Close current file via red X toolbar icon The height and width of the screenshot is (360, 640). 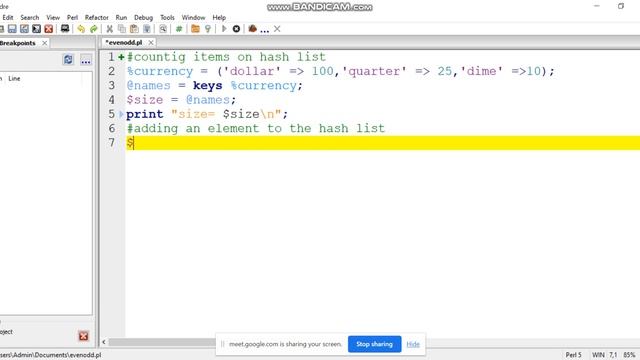click(x=49, y=29)
